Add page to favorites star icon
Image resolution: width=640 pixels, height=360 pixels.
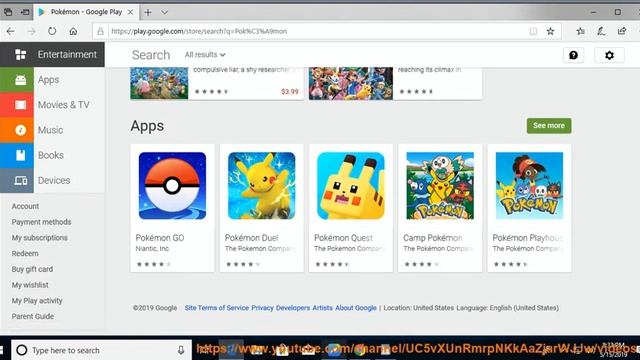click(551, 31)
